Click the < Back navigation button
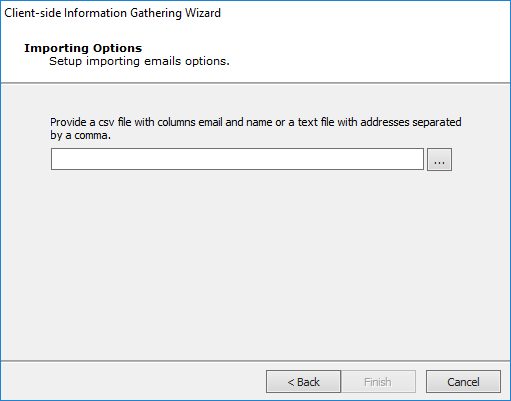 303,382
